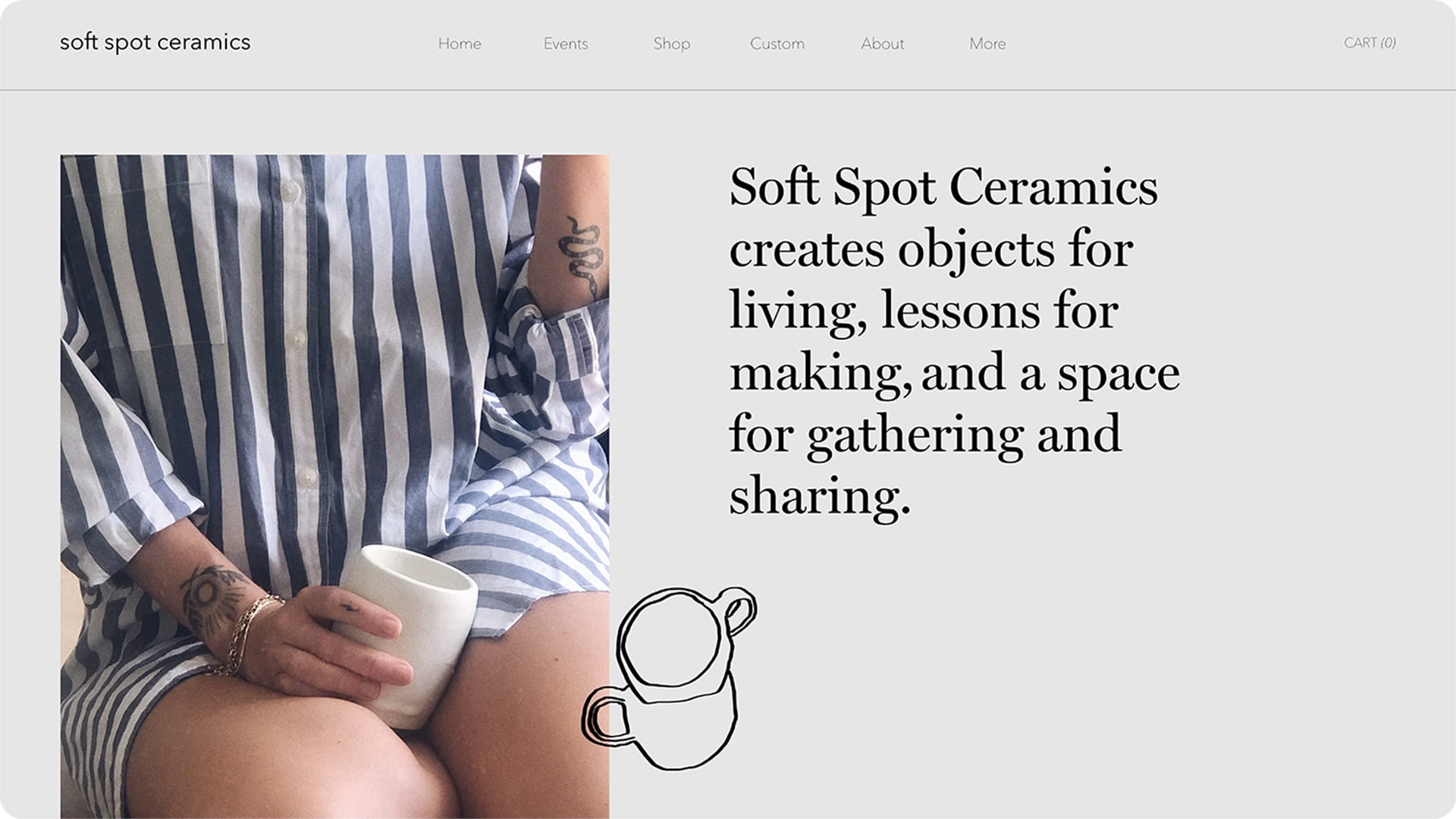Viewport: 1456px width, 819px height.
Task: Click the cart item count (0)
Action: pyautogui.click(x=1388, y=43)
